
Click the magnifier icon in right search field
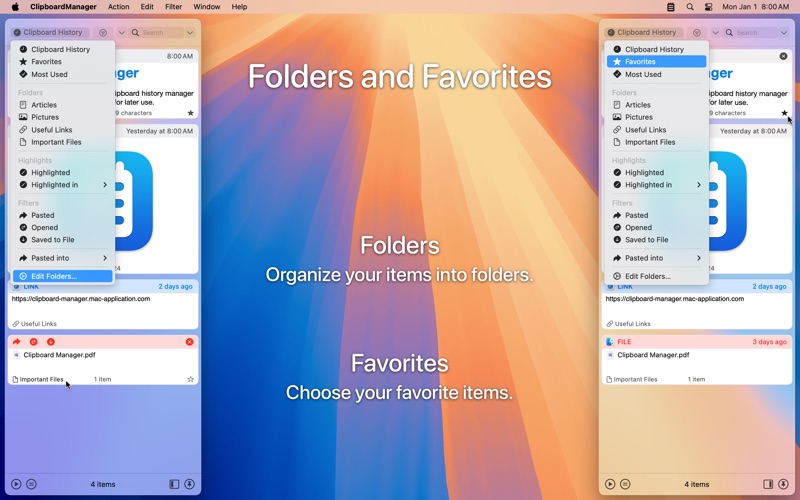tap(729, 33)
